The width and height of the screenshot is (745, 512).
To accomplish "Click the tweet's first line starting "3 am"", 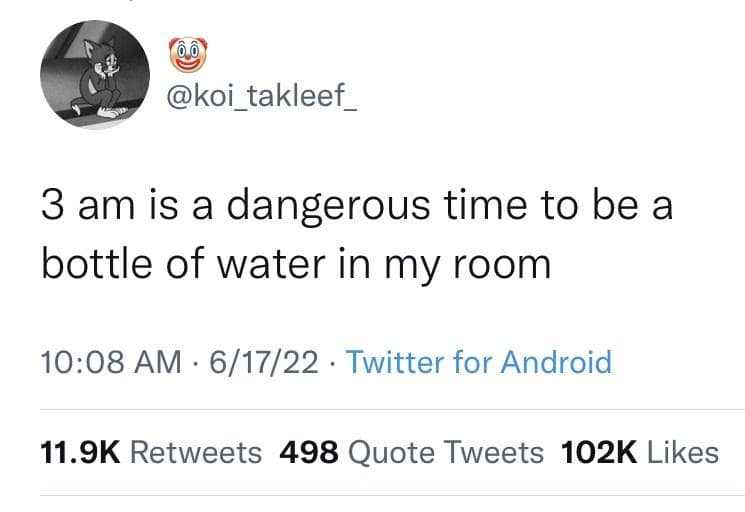I will 356,207.
